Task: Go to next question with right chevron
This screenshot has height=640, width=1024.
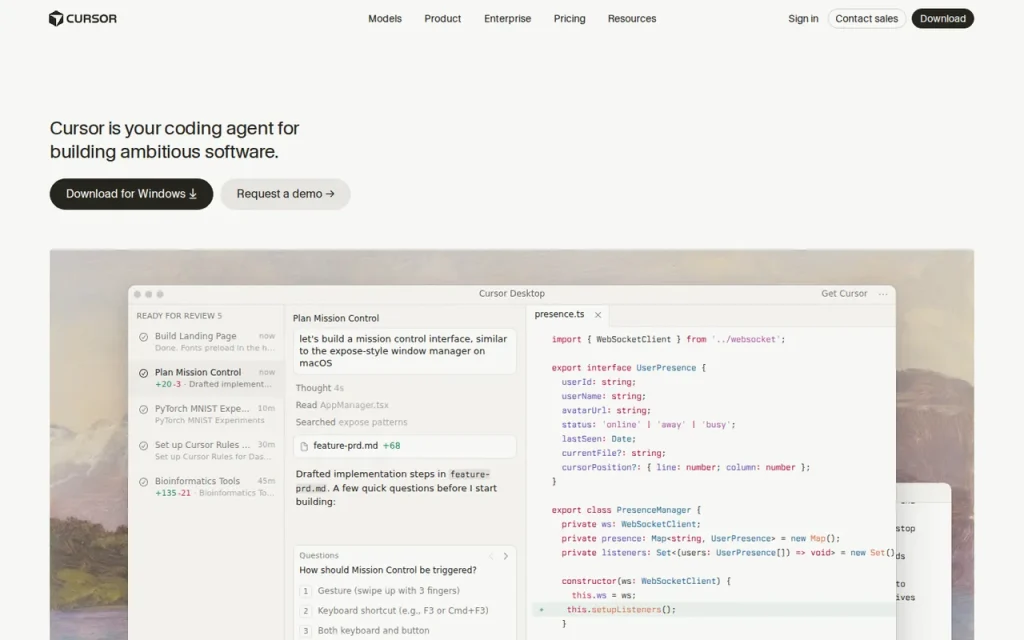Action: (x=505, y=556)
